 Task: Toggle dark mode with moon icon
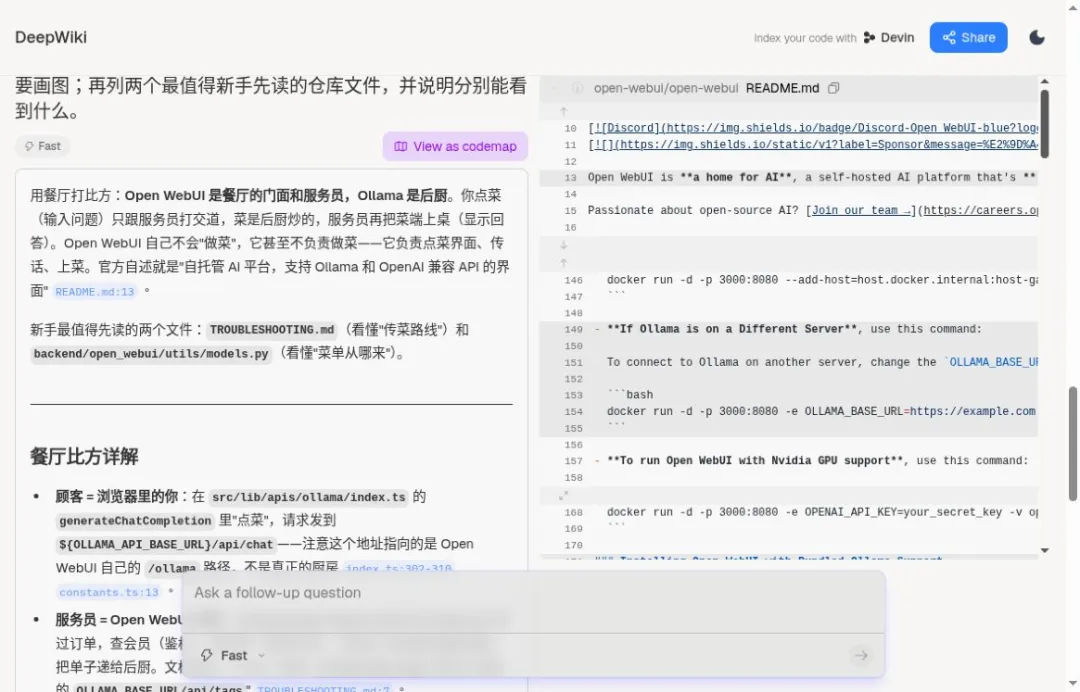[1037, 38]
